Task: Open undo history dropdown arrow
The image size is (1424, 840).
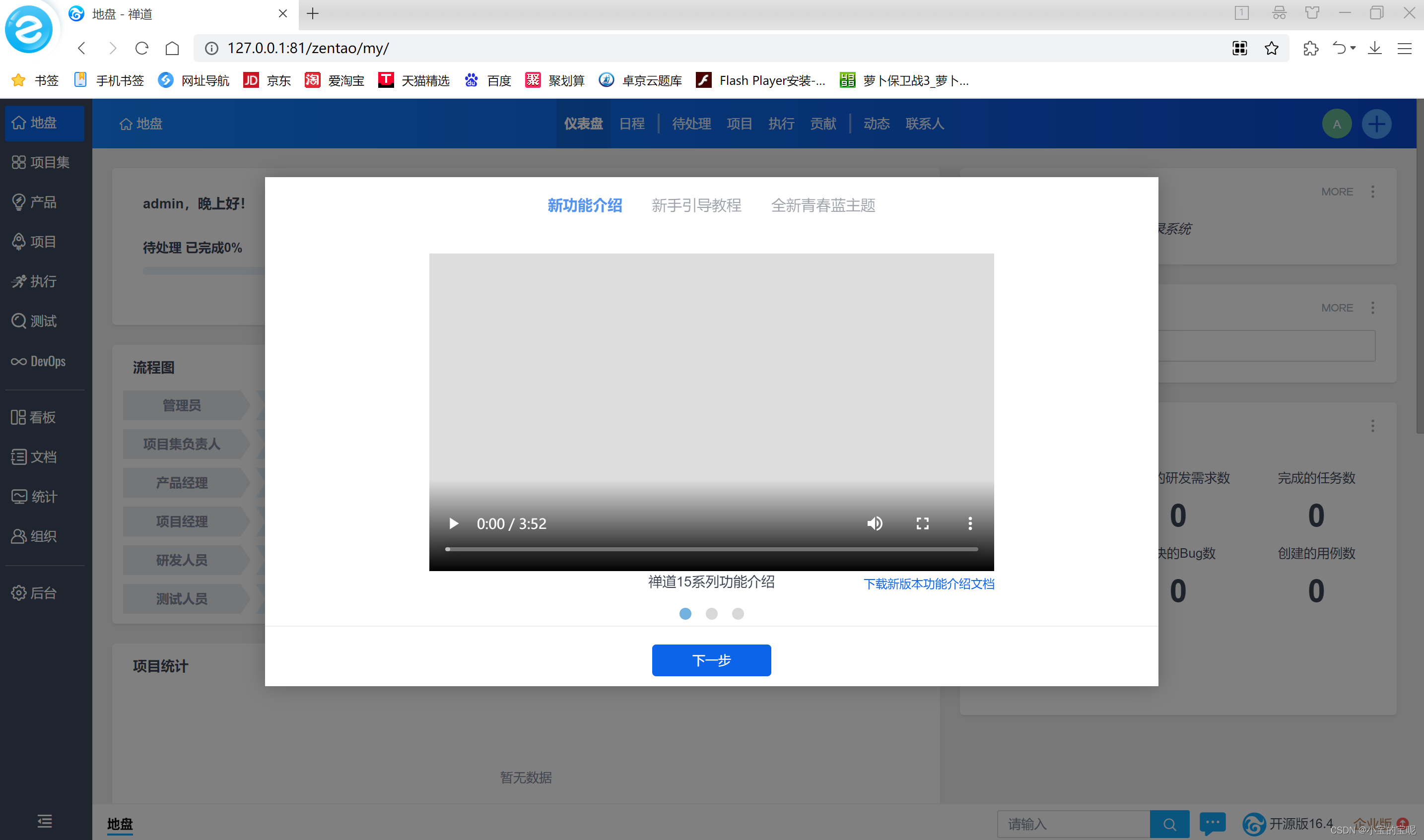Action: [x=1353, y=48]
